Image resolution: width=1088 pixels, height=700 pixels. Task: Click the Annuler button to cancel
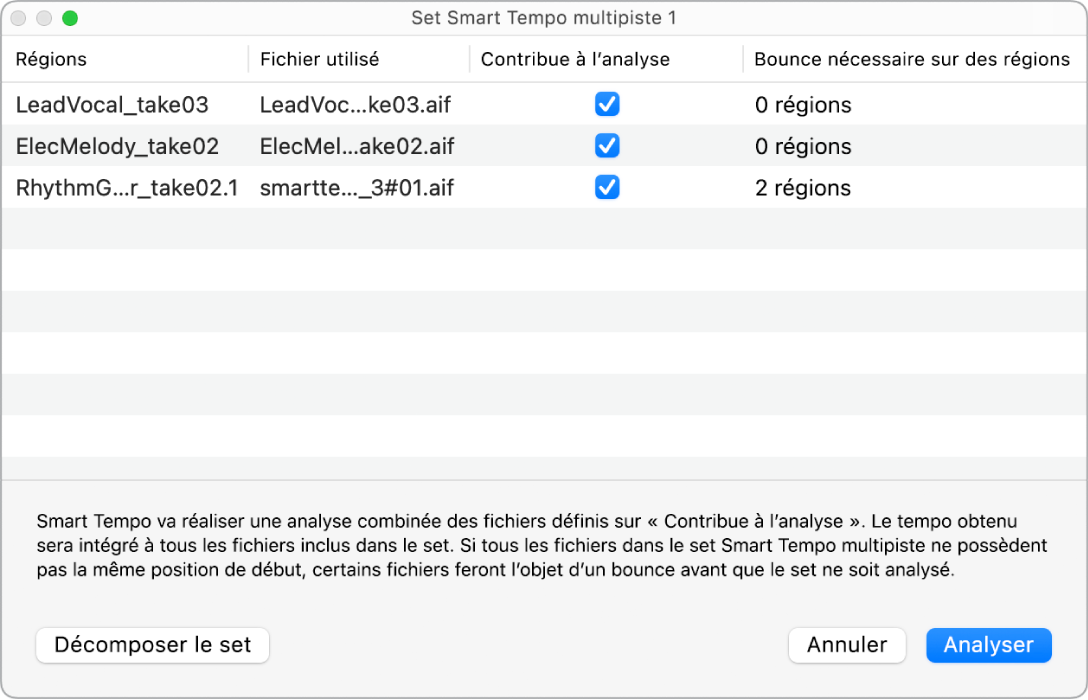pos(846,645)
